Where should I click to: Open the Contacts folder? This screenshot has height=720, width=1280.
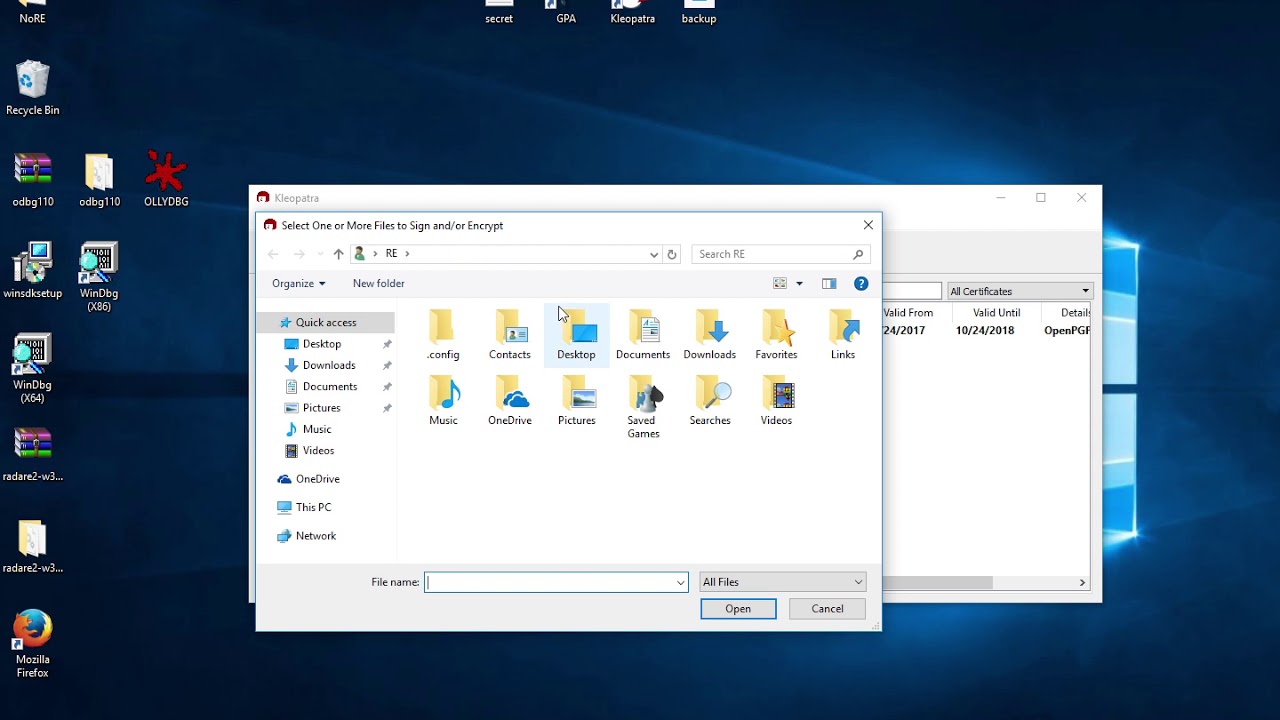click(x=510, y=335)
